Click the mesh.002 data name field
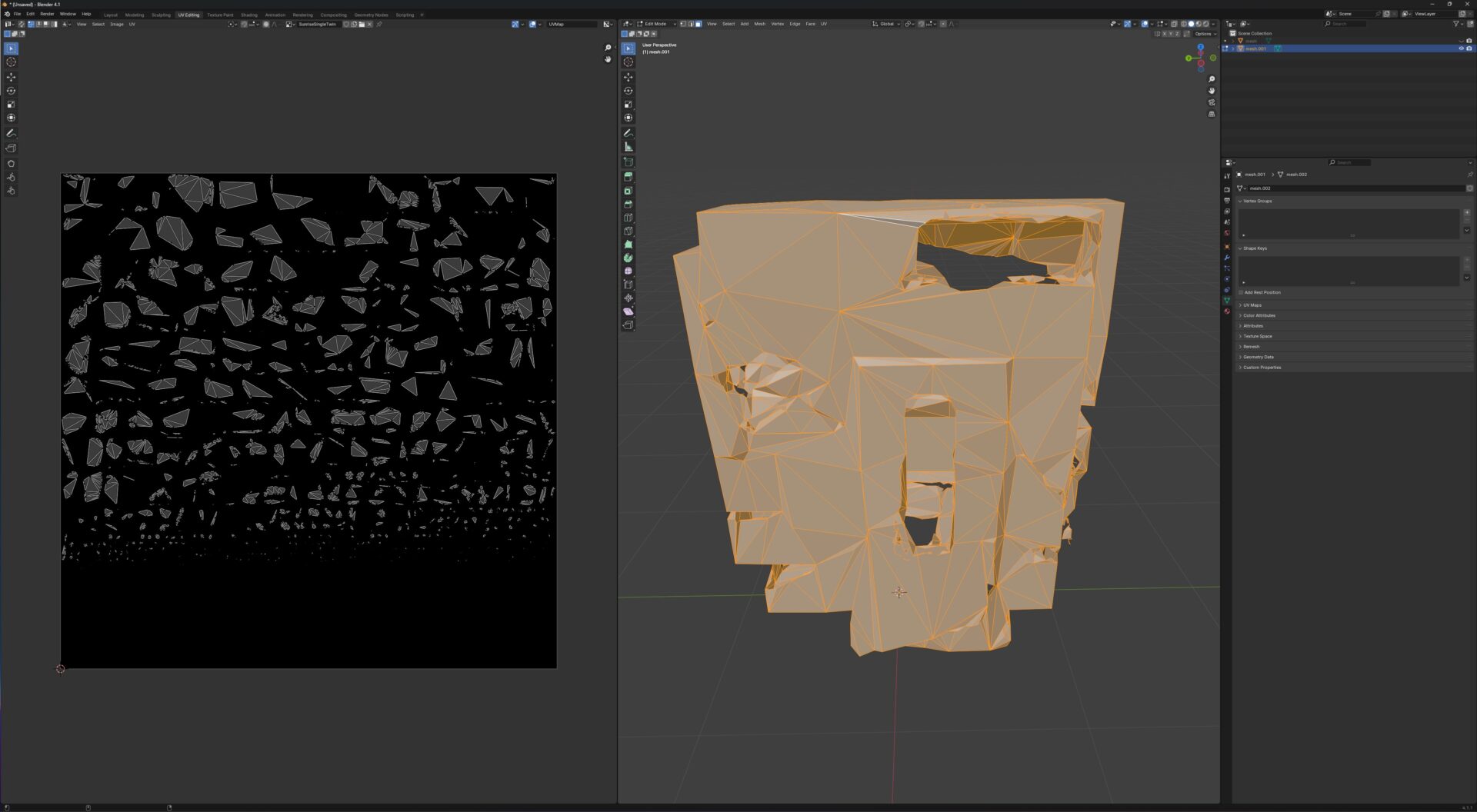The image size is (1477, 812). (1355, 188)
